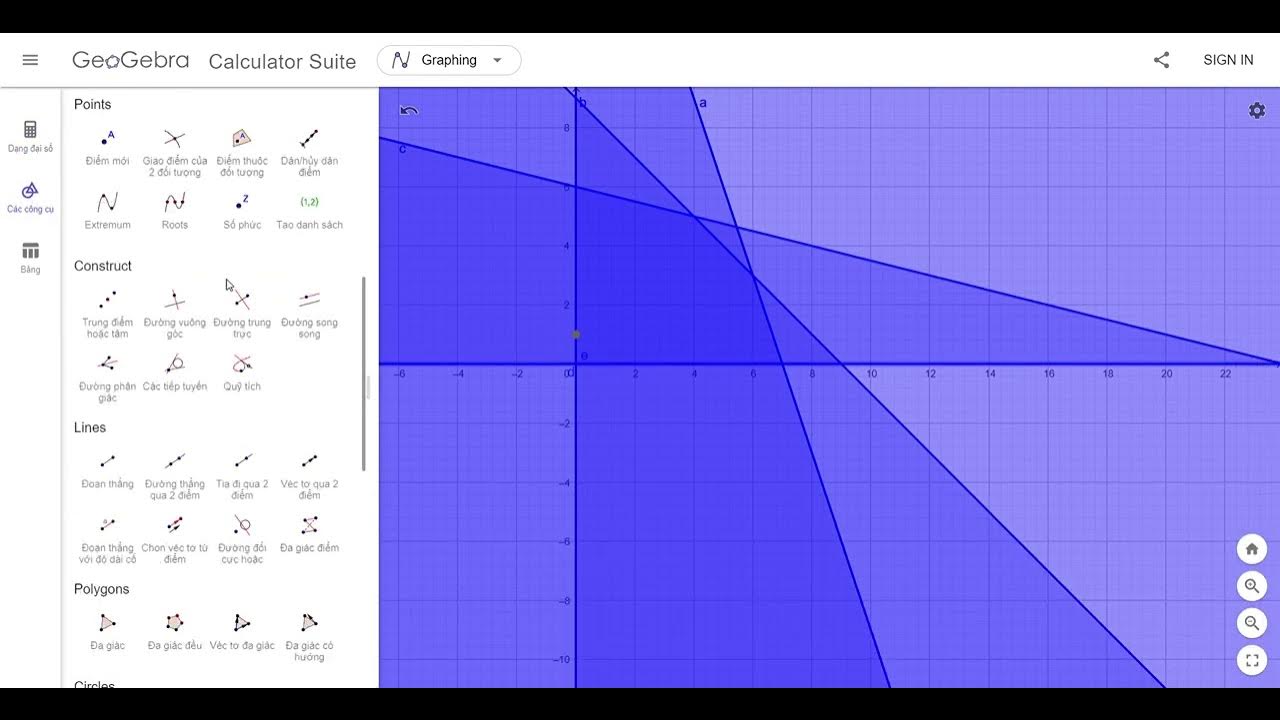Click the home reset view button
This screenshot has width=1280, height=720.
pos(1252,549)
